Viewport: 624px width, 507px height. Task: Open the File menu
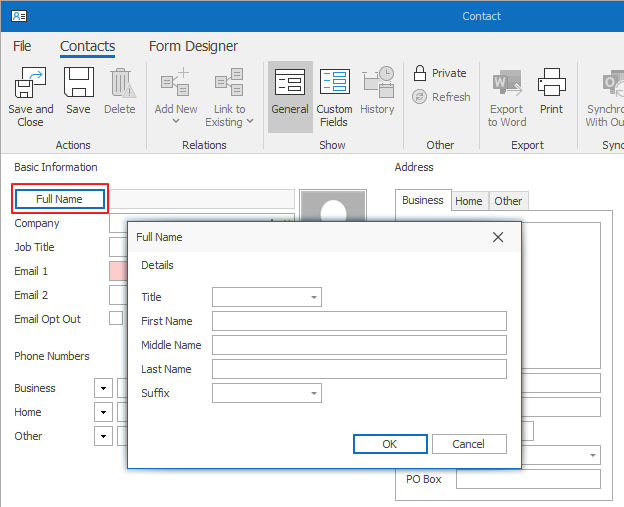click(22, 46)
